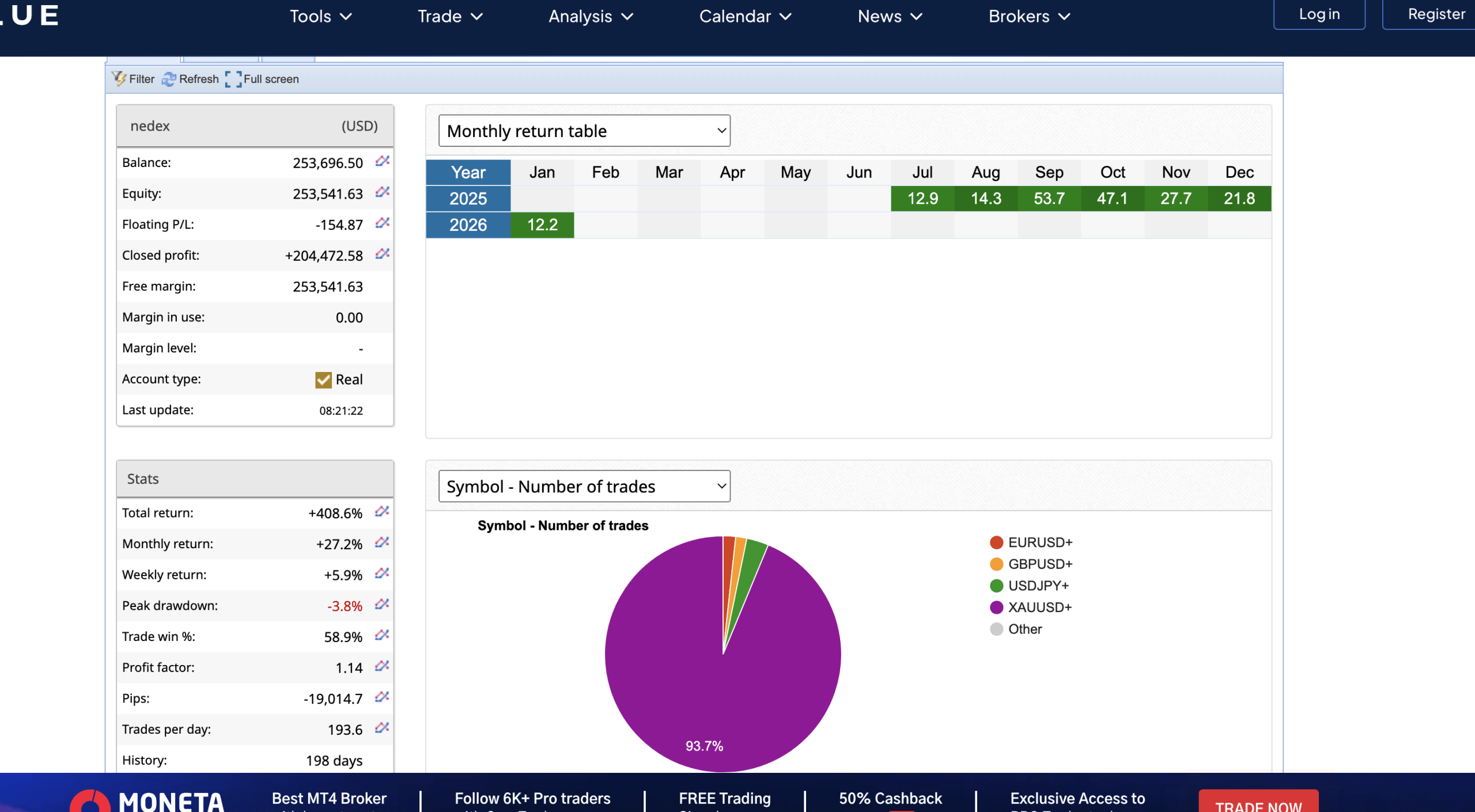Screen dimensions: 1475x812
Task: Expand the Brokers dropdown chevron
Action: (1063, 16)
